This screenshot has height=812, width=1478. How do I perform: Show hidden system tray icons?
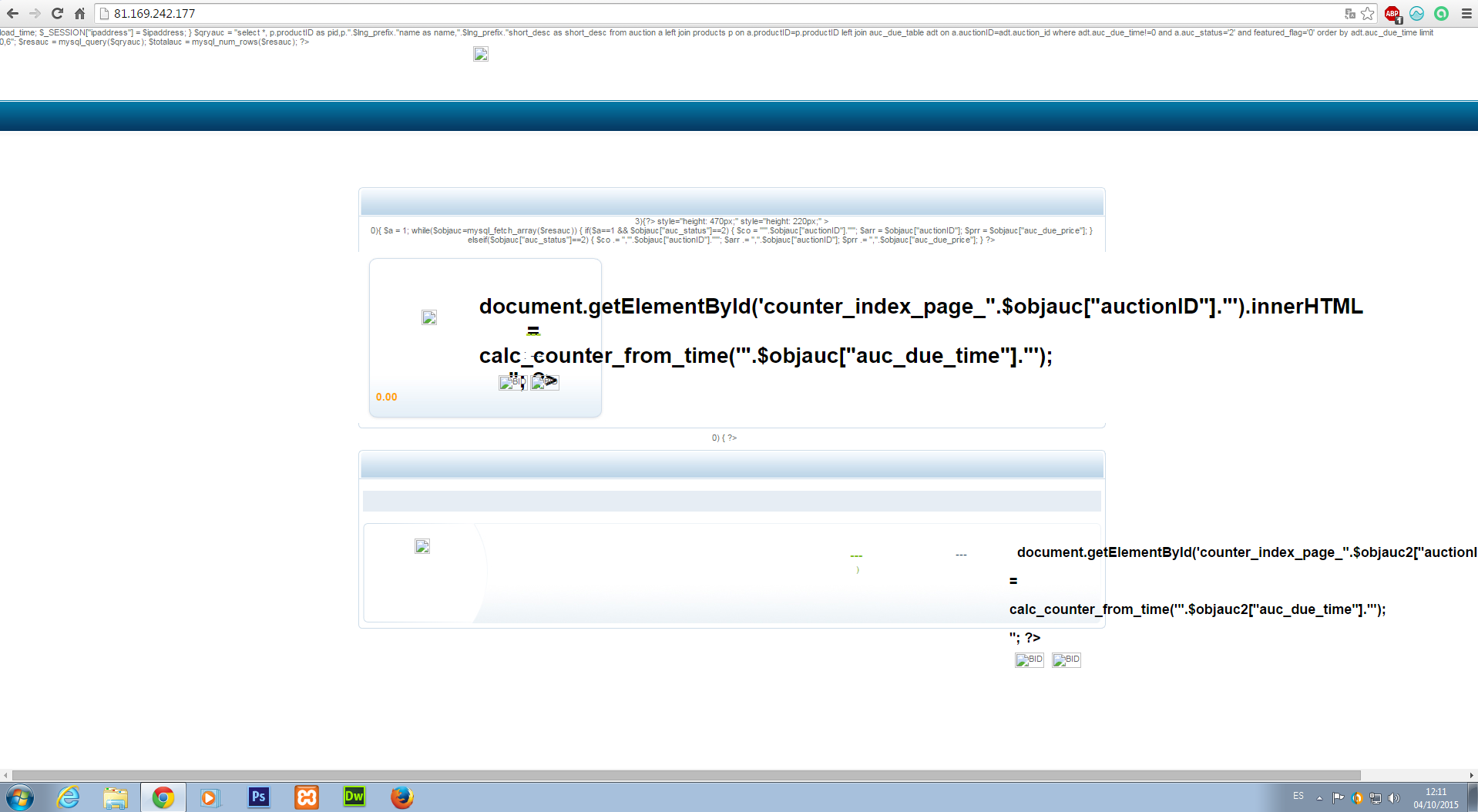[x=1319, y=798]
